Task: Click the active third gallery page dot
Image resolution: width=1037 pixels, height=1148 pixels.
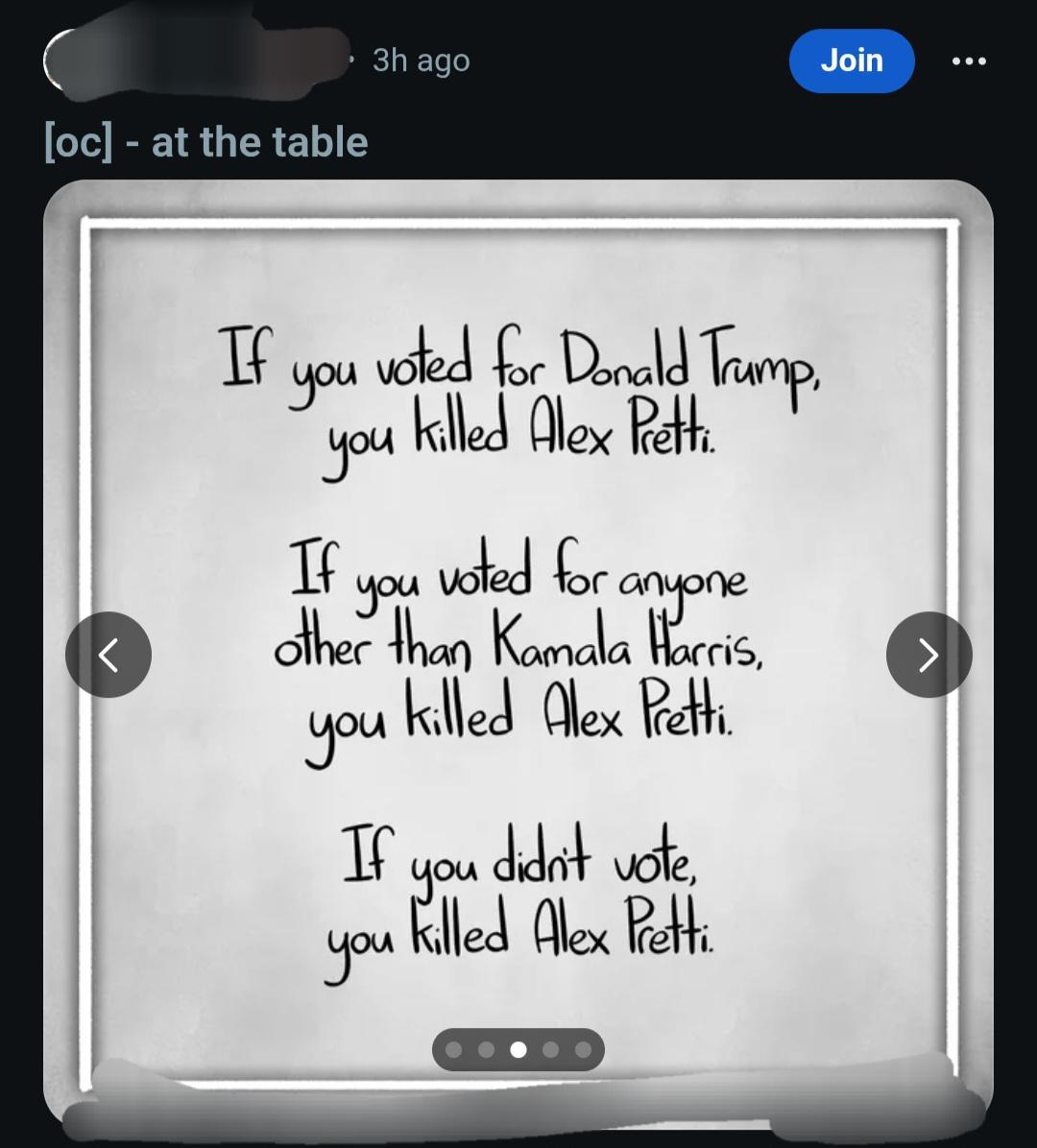Action: pyautogui.click(x=518, y=1050)
